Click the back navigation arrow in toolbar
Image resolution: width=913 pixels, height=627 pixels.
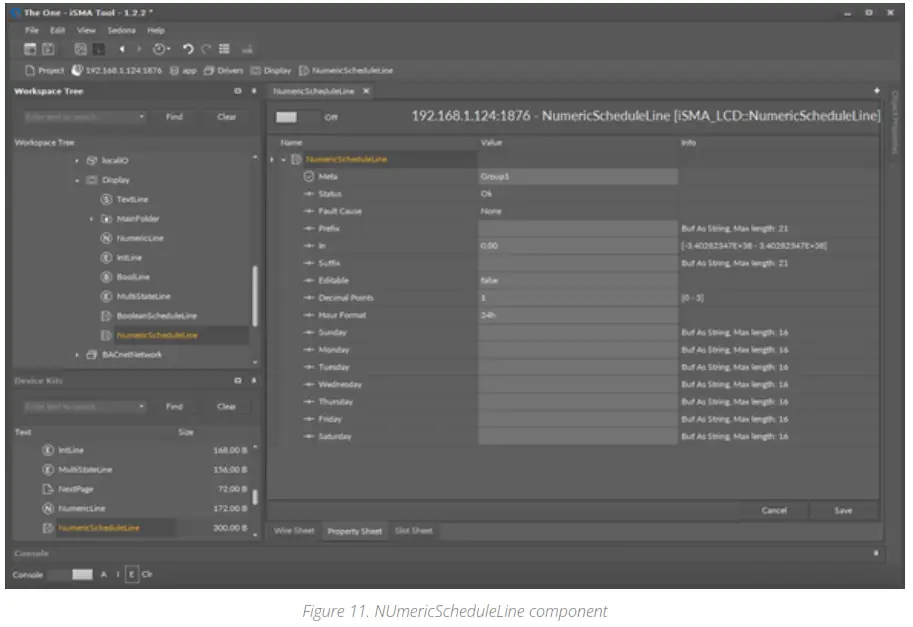point(122,49)
